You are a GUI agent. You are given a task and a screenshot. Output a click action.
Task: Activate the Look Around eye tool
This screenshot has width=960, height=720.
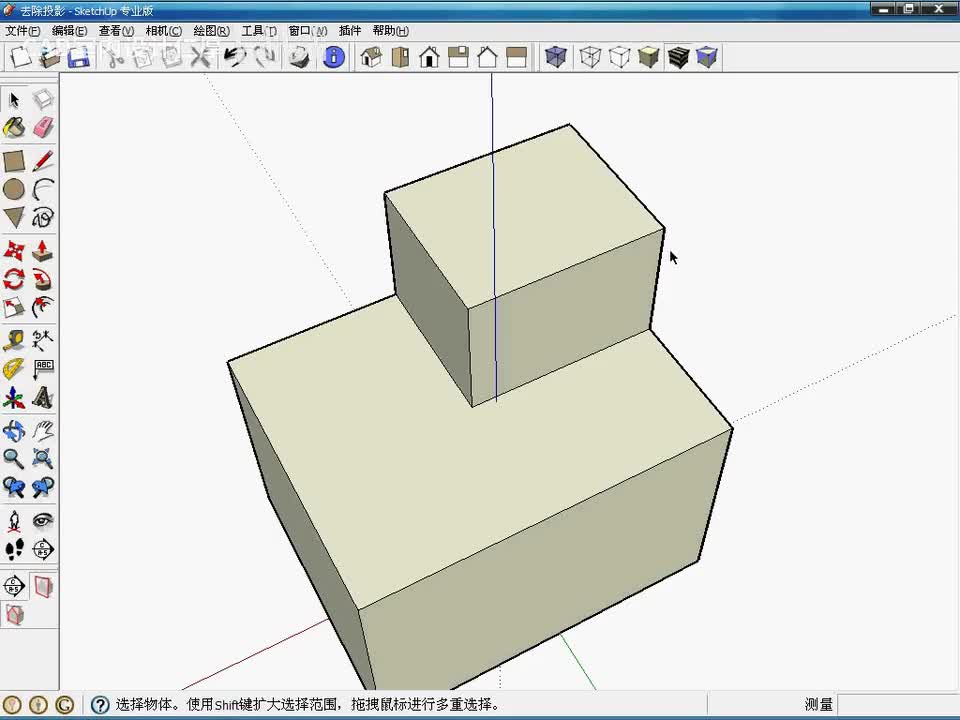pyautogui.click(x=43, y=521)
